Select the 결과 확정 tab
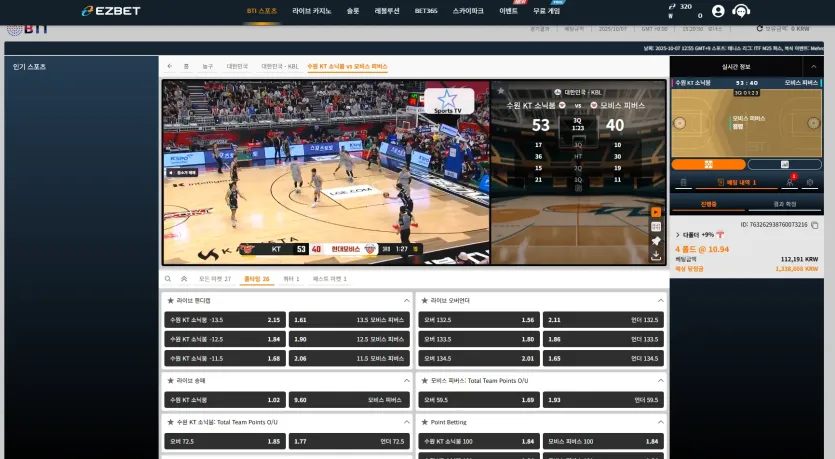This screenshot has width=835, height=459. [784, 204]
